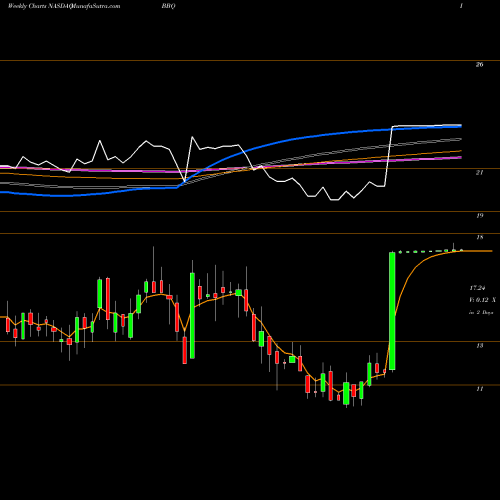Select the 18 price axis label
Image resolution: width=500 pixels, height=500 pixels.
pos(479,237)
